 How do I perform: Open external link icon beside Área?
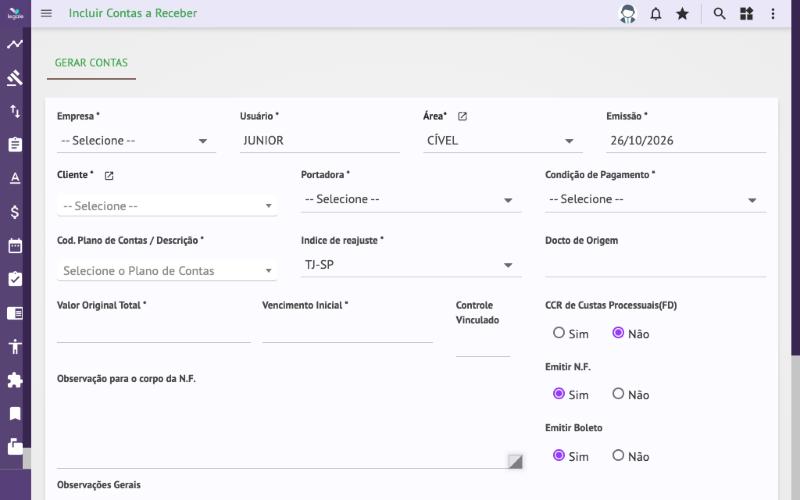[x=462, y=116]
